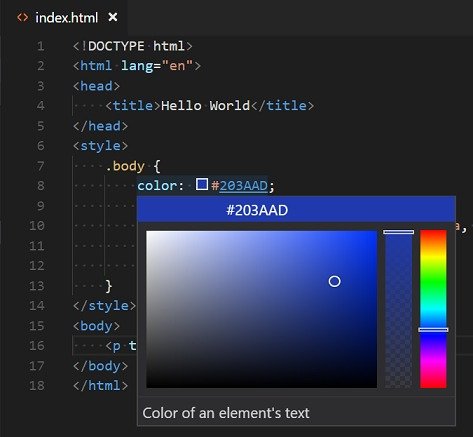The width and height of the screenshot is (473, 437).
Task: Click the saturation-brightness selector circle
Action: point(334,281)
